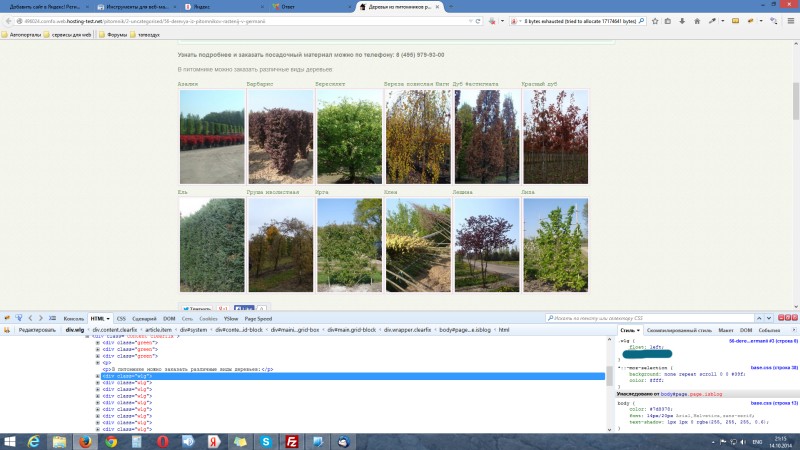Open the base.css (строка 13) source link
Image resolution: width=800 pixels, height=450 pixels.
coord(773,403)
